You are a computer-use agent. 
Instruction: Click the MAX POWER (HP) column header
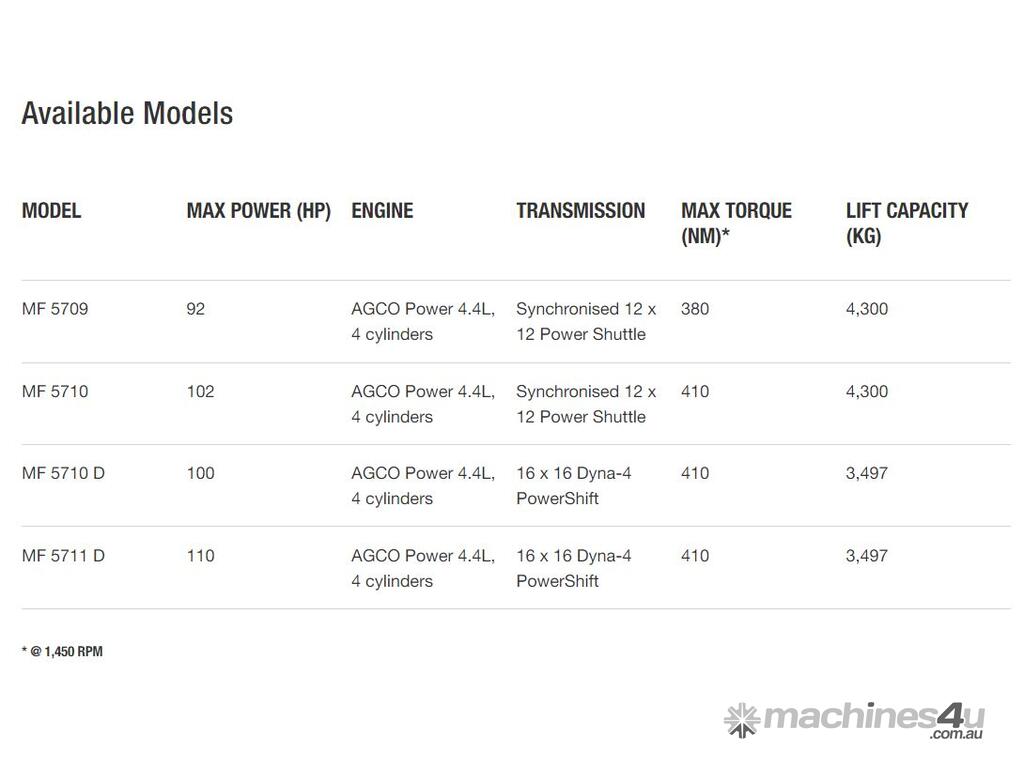[x=258, y=211]
